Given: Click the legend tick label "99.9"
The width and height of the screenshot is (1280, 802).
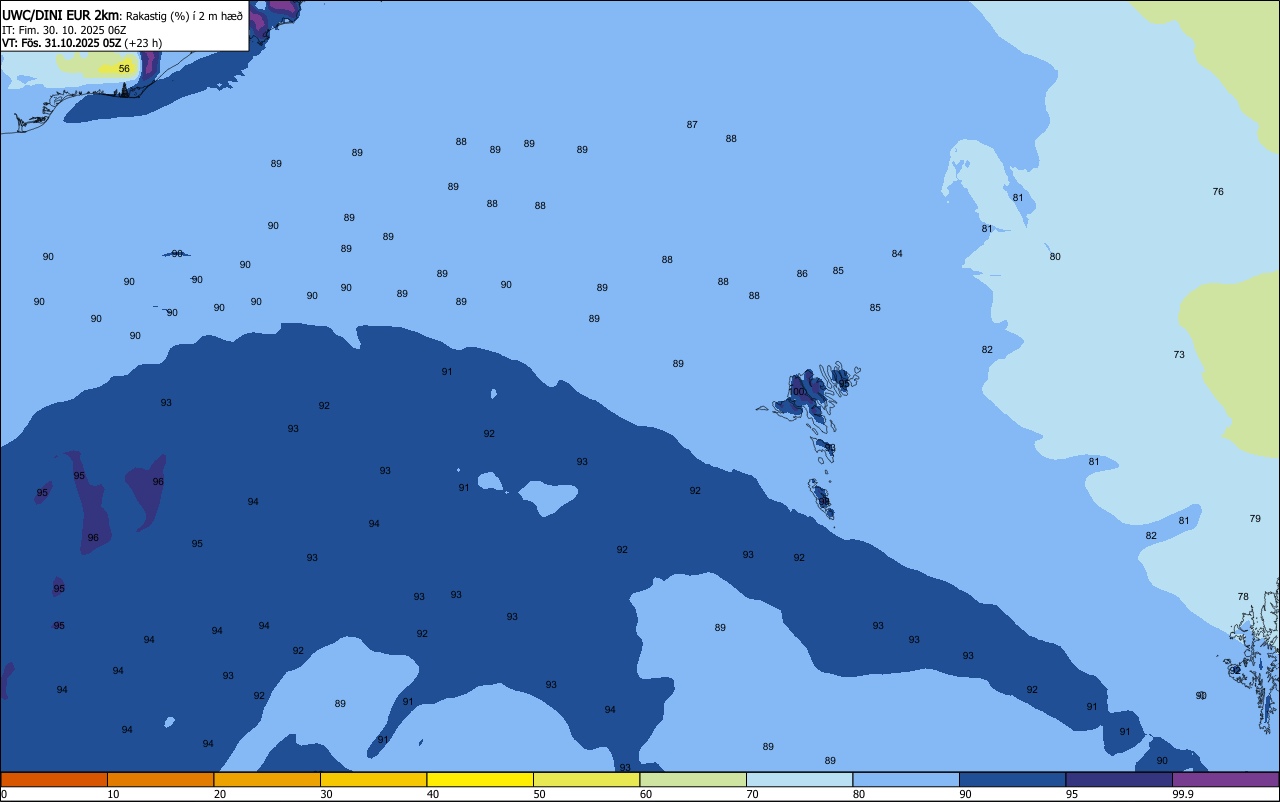Looking at the screenshot, I should point(1183,794).
